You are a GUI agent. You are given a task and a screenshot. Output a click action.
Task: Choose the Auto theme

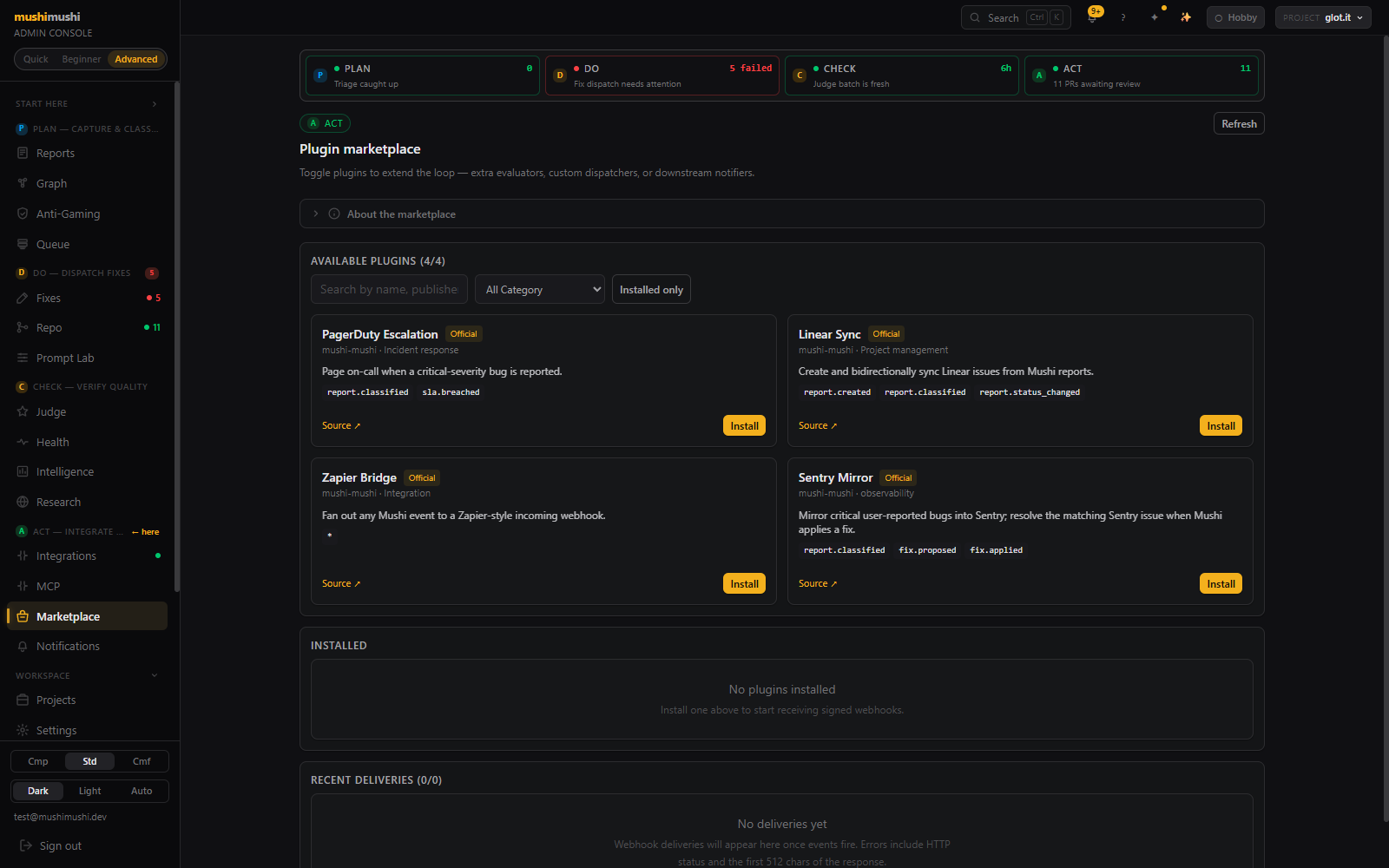click(142, 791)
